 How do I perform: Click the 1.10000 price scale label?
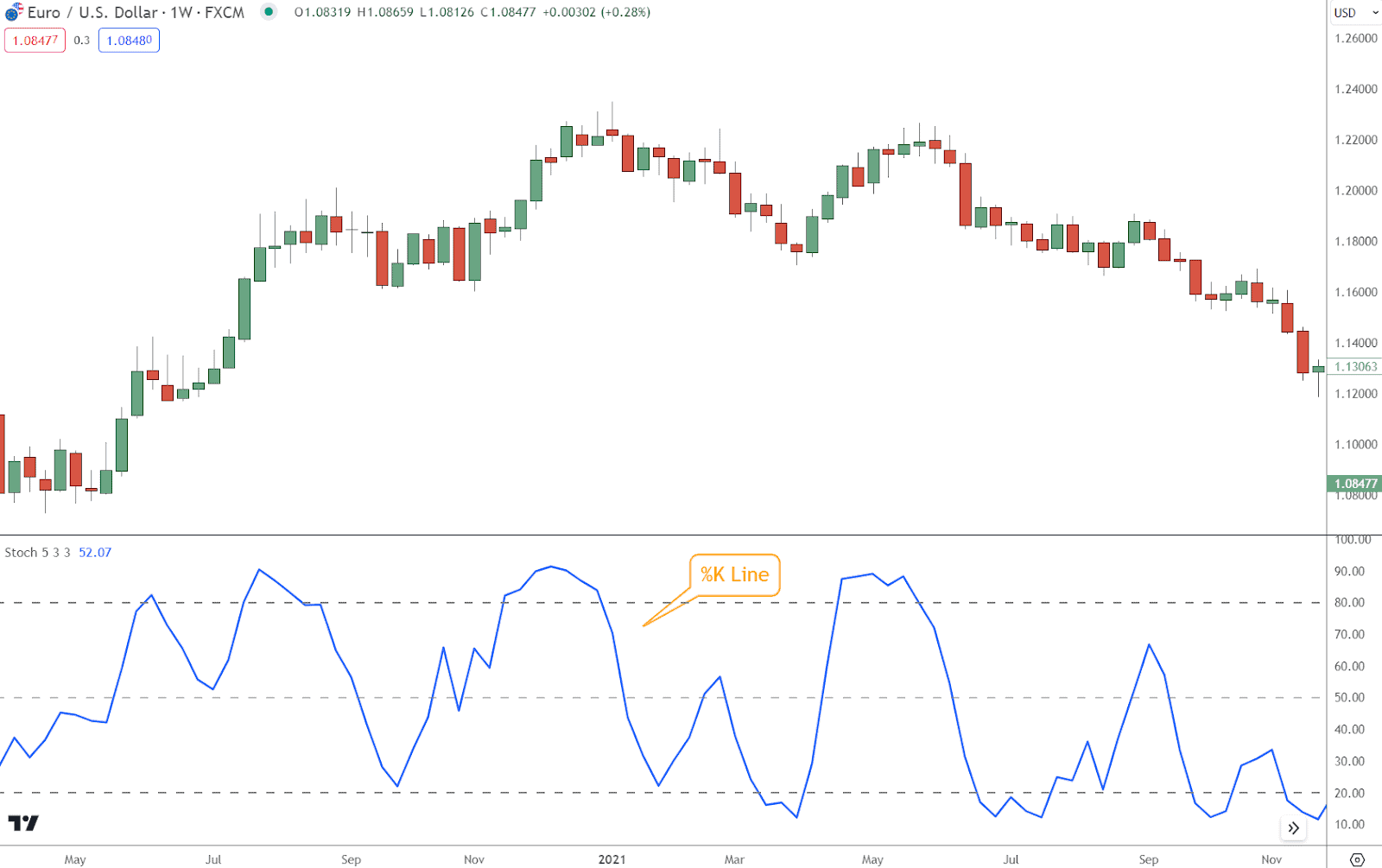point(1356,444)
